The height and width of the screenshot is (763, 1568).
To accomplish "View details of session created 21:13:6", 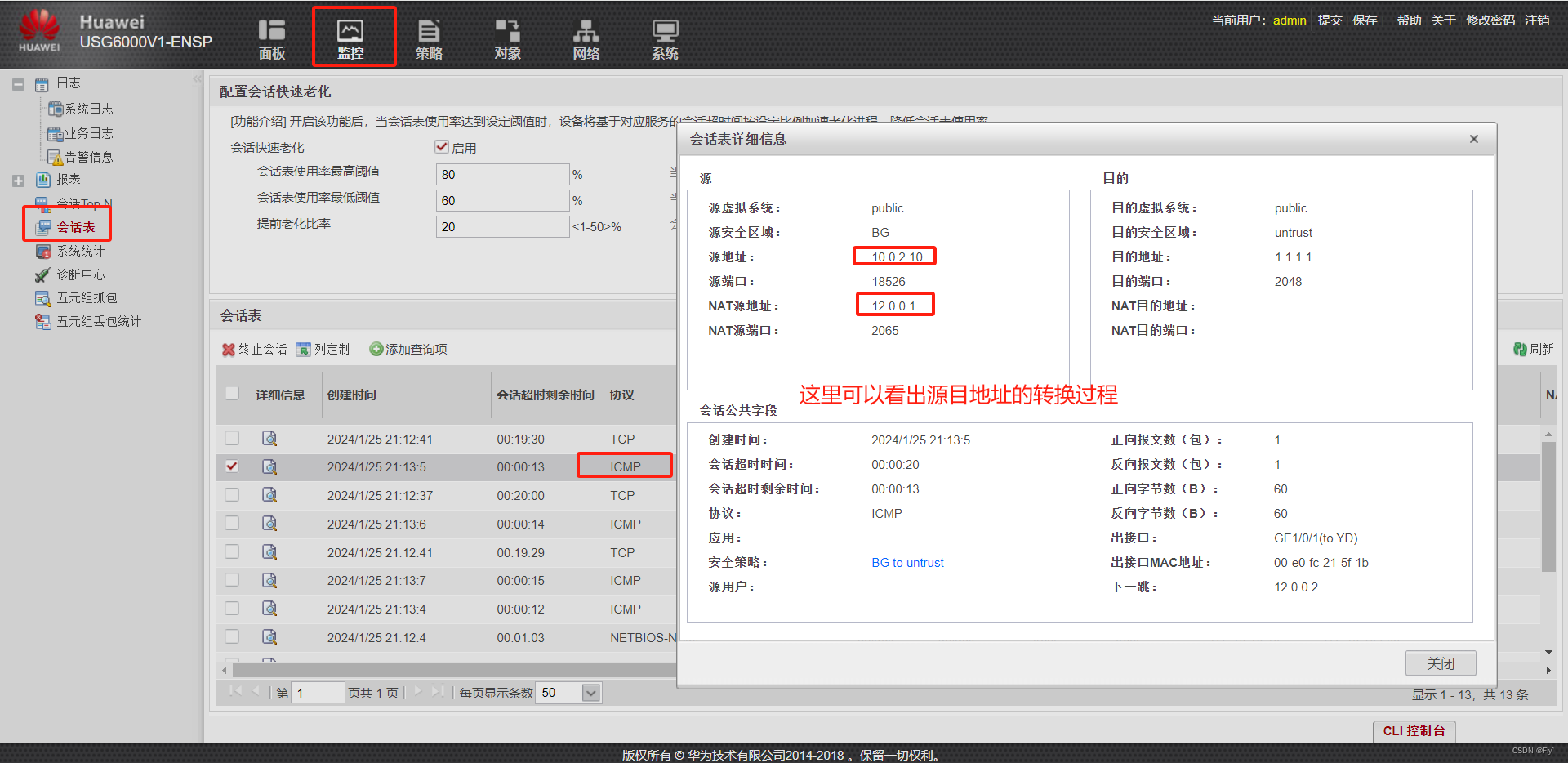I will click(269, 523).
